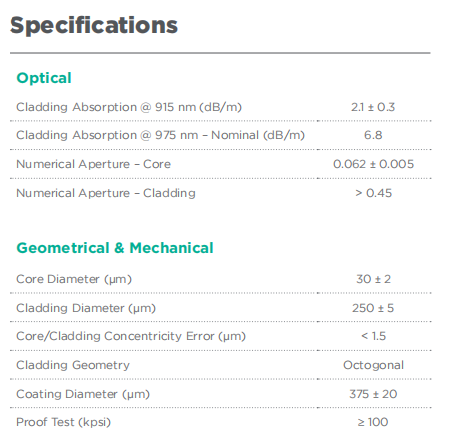The image size is (464, 437).
Task: Select the 6.8 absorption value
Action: point(373,135)
